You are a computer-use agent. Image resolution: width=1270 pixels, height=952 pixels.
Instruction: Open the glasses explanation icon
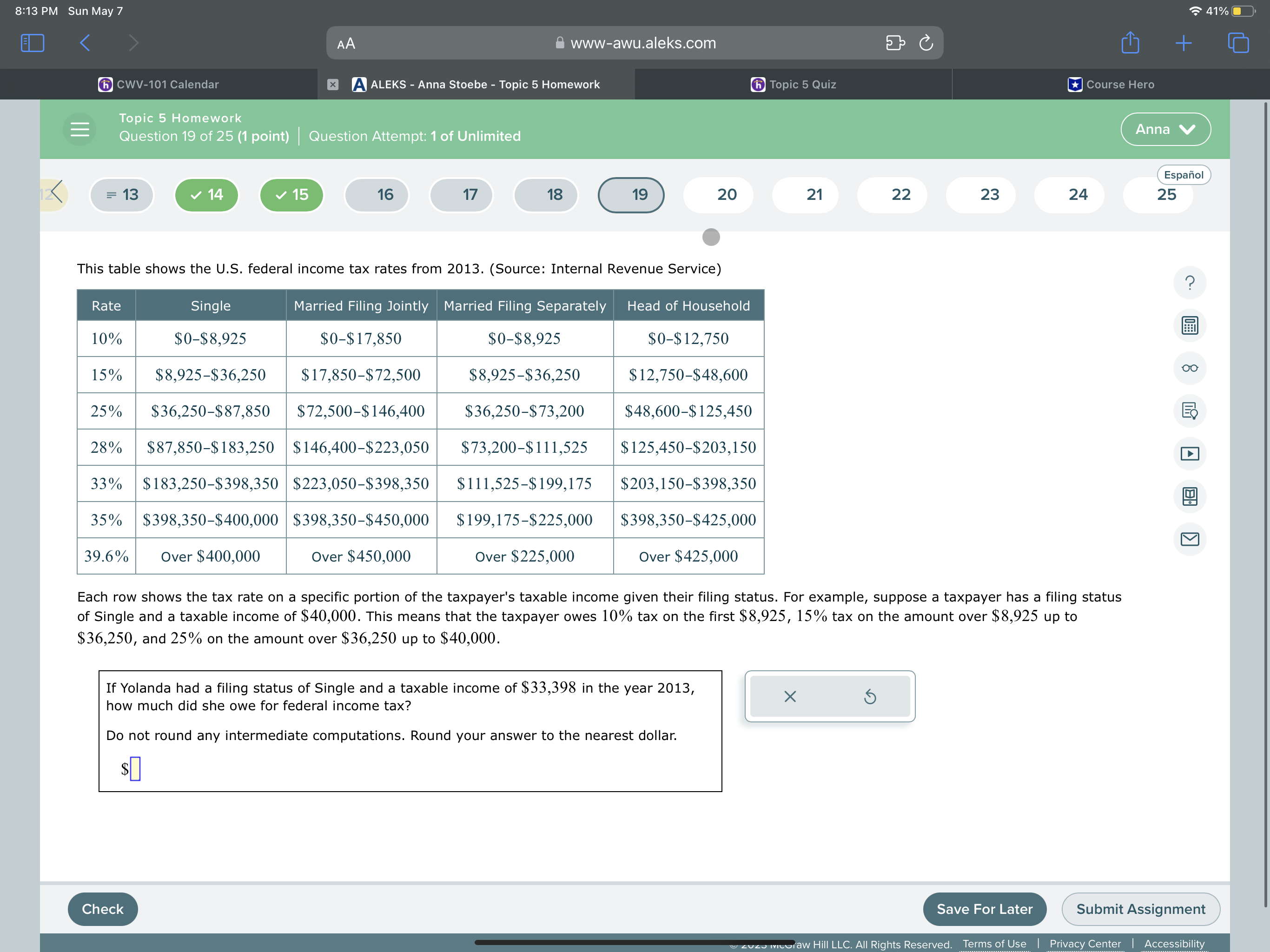(1189, 368)
